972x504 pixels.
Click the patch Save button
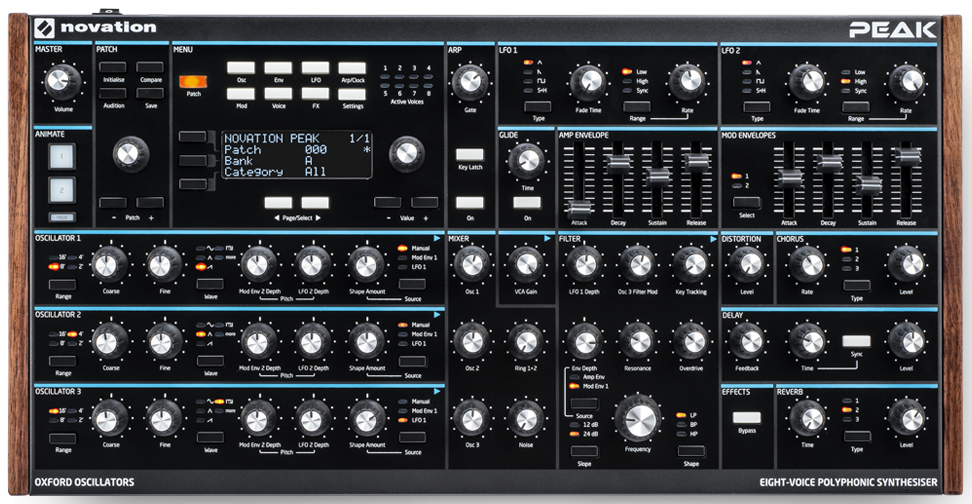coord(150,93)
